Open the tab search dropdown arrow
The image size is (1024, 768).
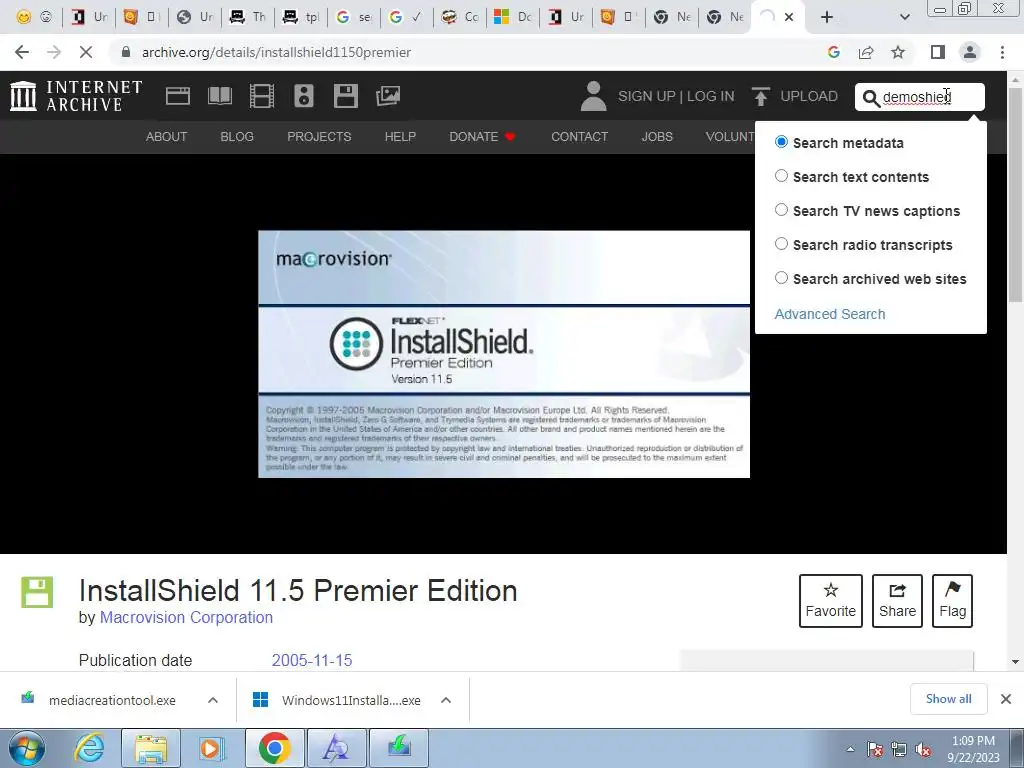pos(904,17)
